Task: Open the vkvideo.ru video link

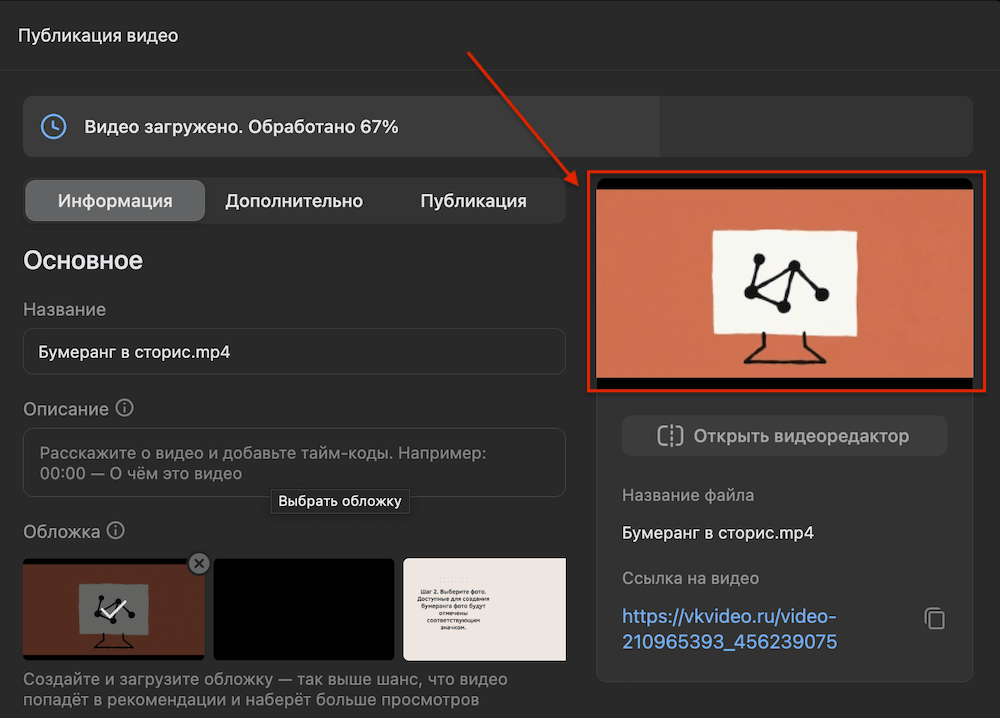Action: (x=729, y=629)
